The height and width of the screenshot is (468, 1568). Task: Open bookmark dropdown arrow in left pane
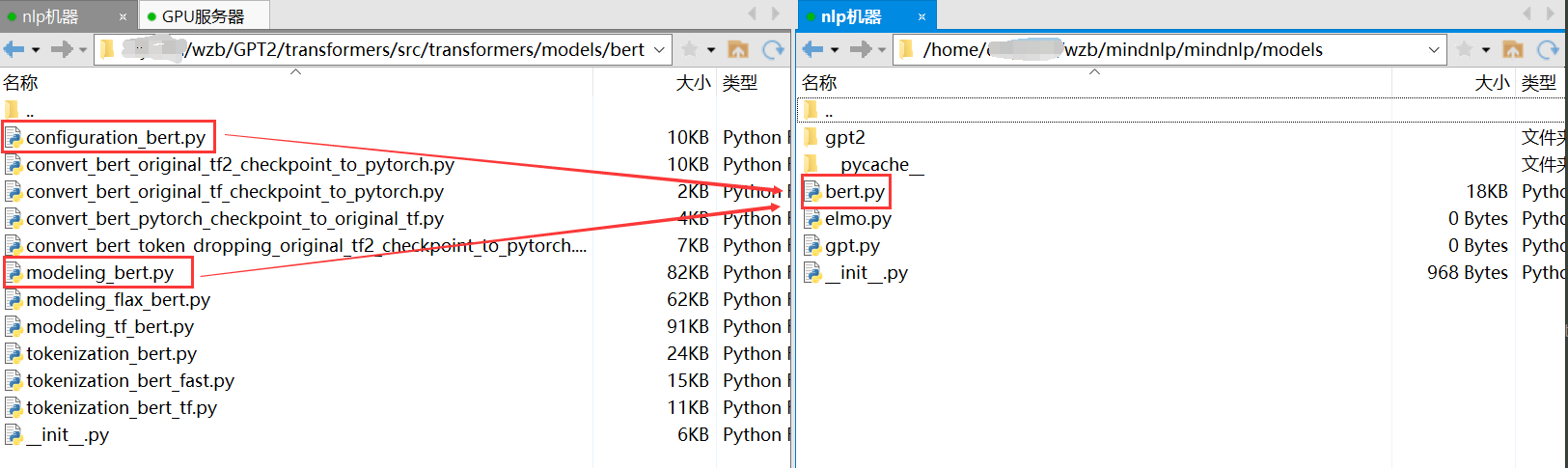711,49
